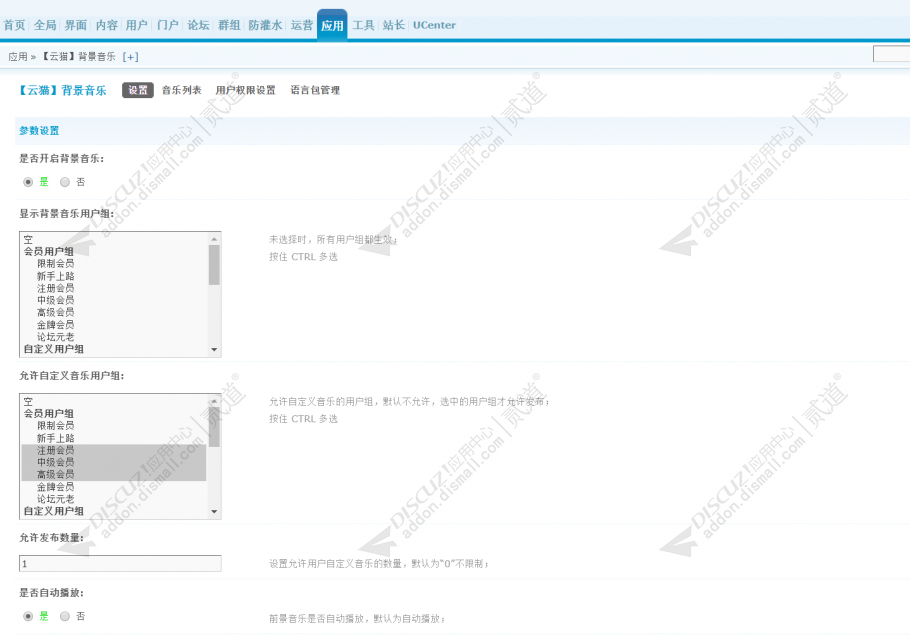Click scrollbar thumb of 允许自定义音乐用户组 list
Screen dimensions: 910x640
(214, 426)
